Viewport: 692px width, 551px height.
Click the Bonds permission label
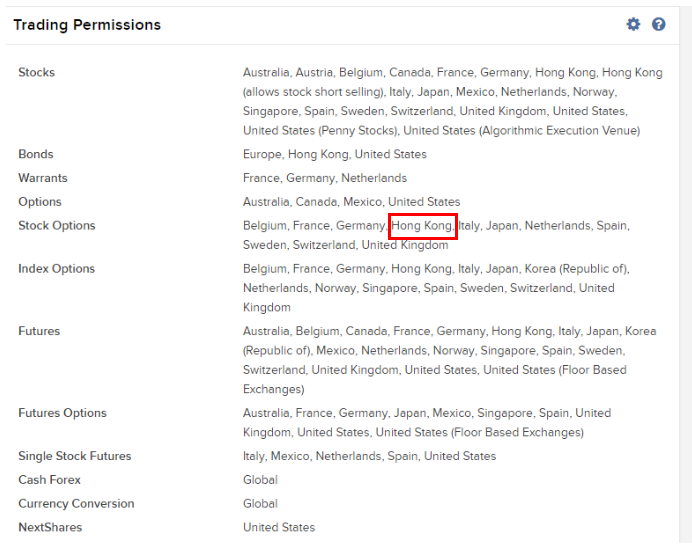point(36,154)
